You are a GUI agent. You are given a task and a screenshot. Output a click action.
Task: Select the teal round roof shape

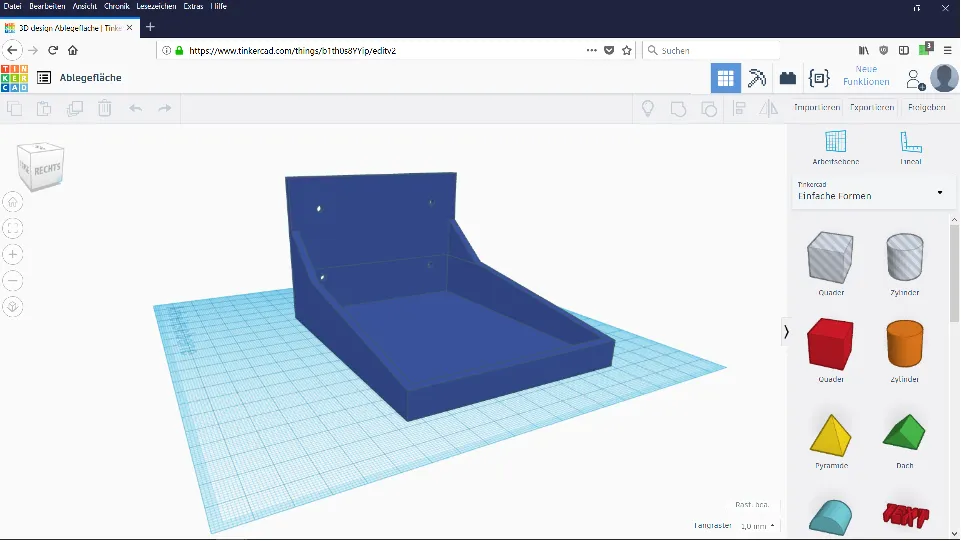point(830,518)
